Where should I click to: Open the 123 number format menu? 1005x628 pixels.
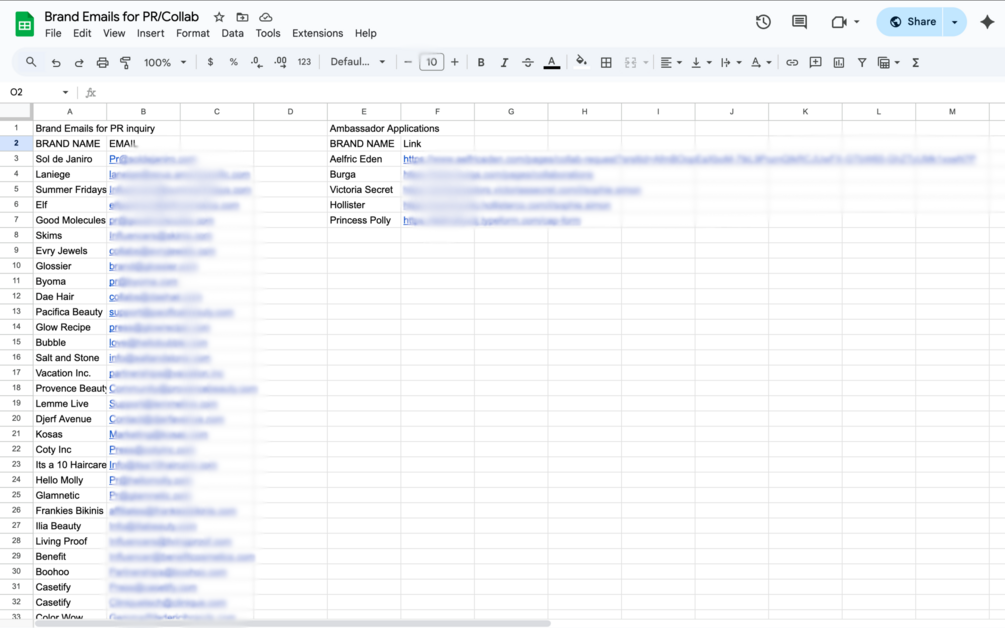(x=304, y=62)
